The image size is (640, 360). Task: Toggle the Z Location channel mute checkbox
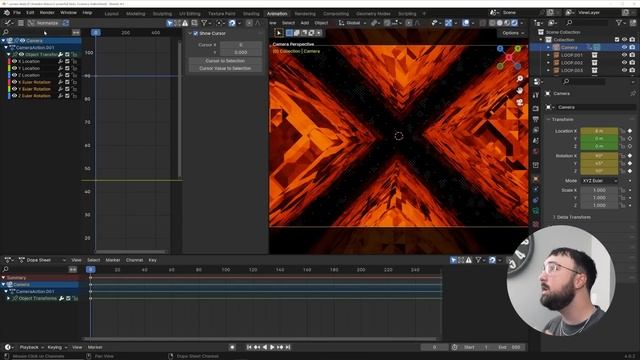pyautogui.click(x=67, y=75)
